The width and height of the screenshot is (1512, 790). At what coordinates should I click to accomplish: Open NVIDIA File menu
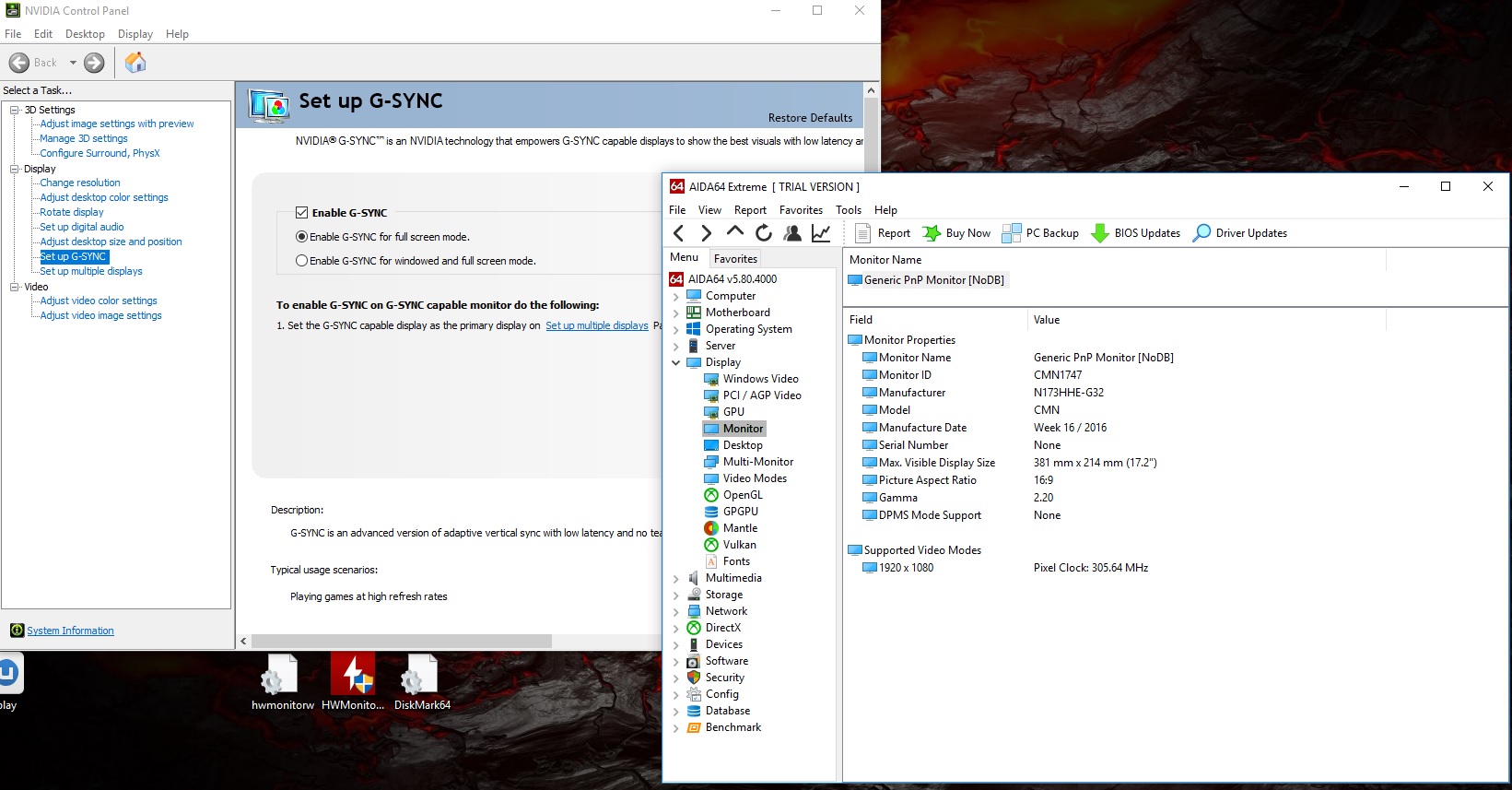point(13,34)
